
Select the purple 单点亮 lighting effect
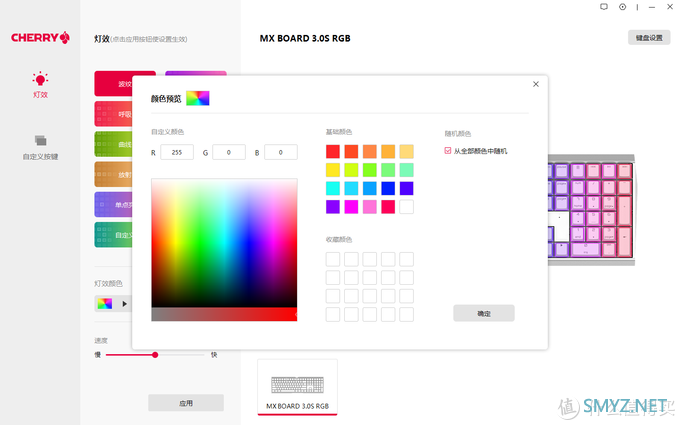(113, 205)
